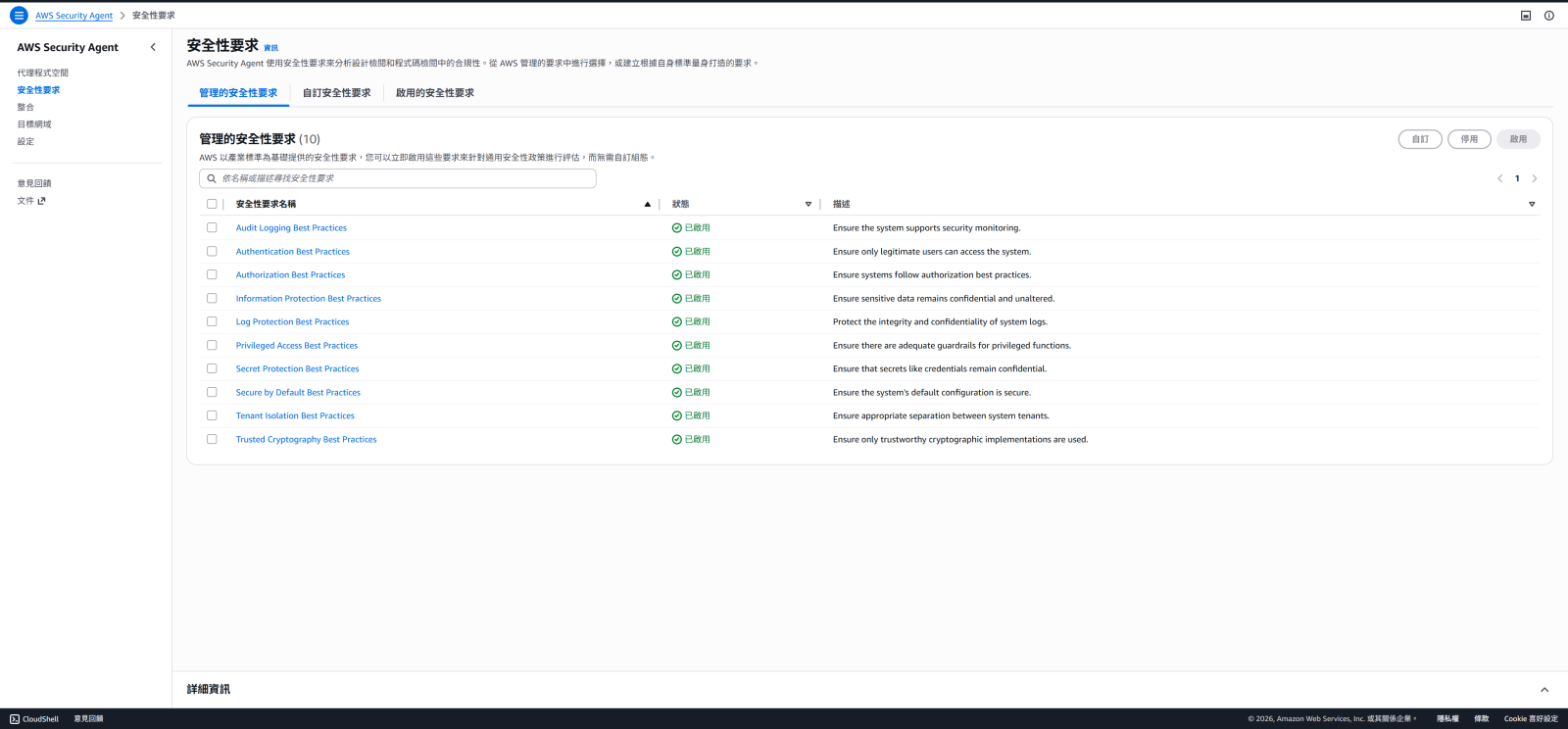Check the Trusted Cryptography Best Practices row
Image resolution: width=1568 pixels, height=729 pixels.
click(x=212, y=439)
